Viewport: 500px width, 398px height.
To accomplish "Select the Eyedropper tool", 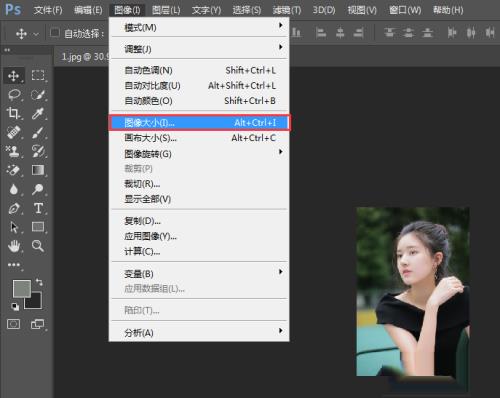I will [x=38, y=114].
